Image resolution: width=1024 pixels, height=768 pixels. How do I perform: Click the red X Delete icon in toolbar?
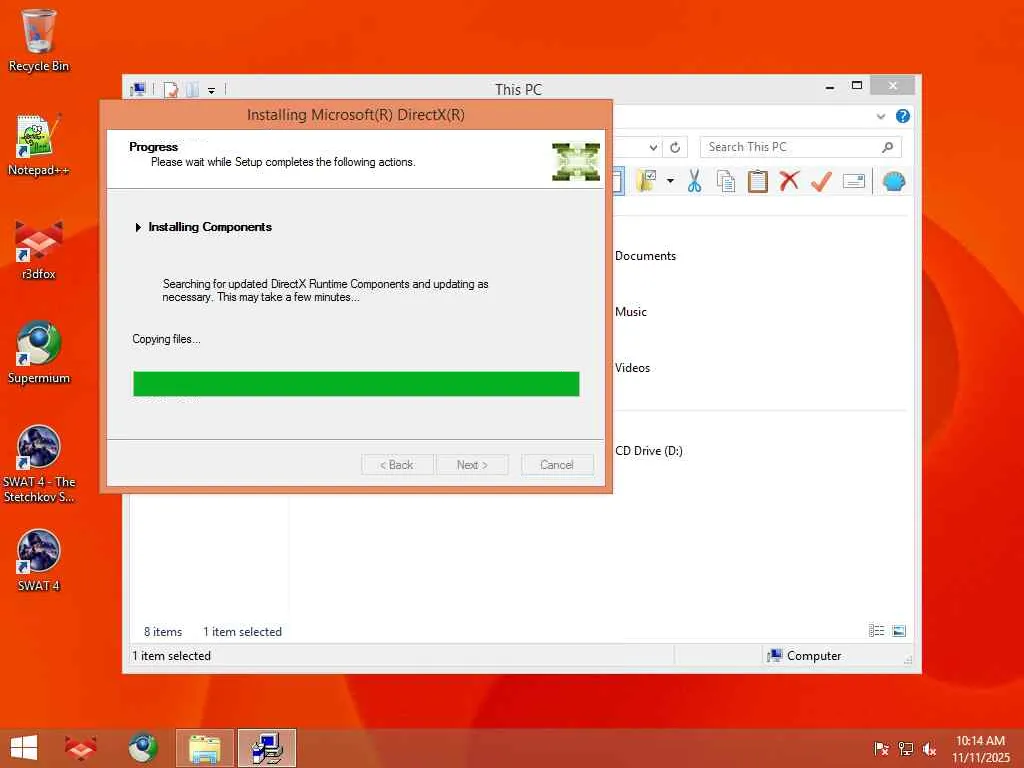click(x=789, y=180)
